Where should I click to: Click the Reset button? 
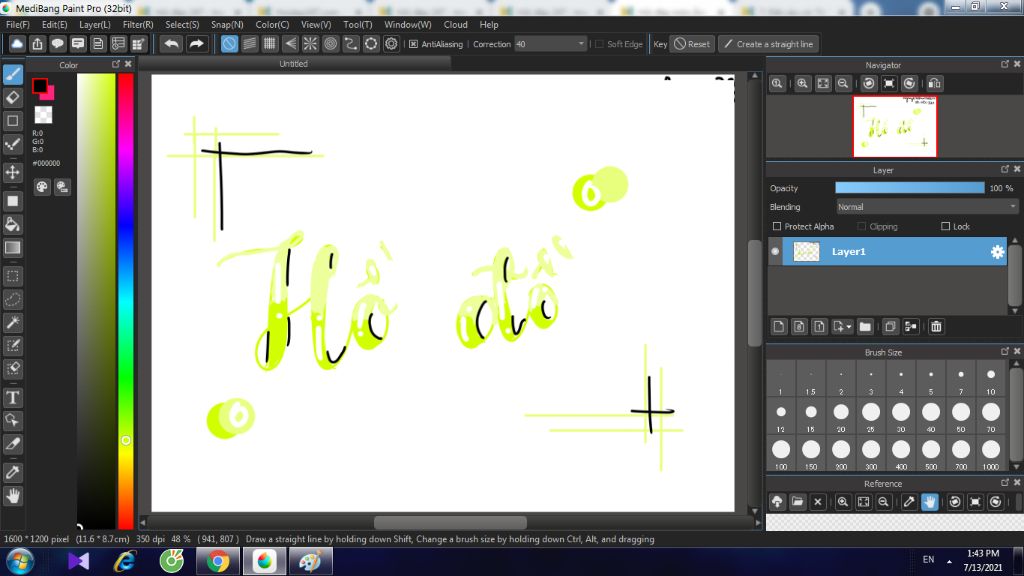(x=692, y=44)
